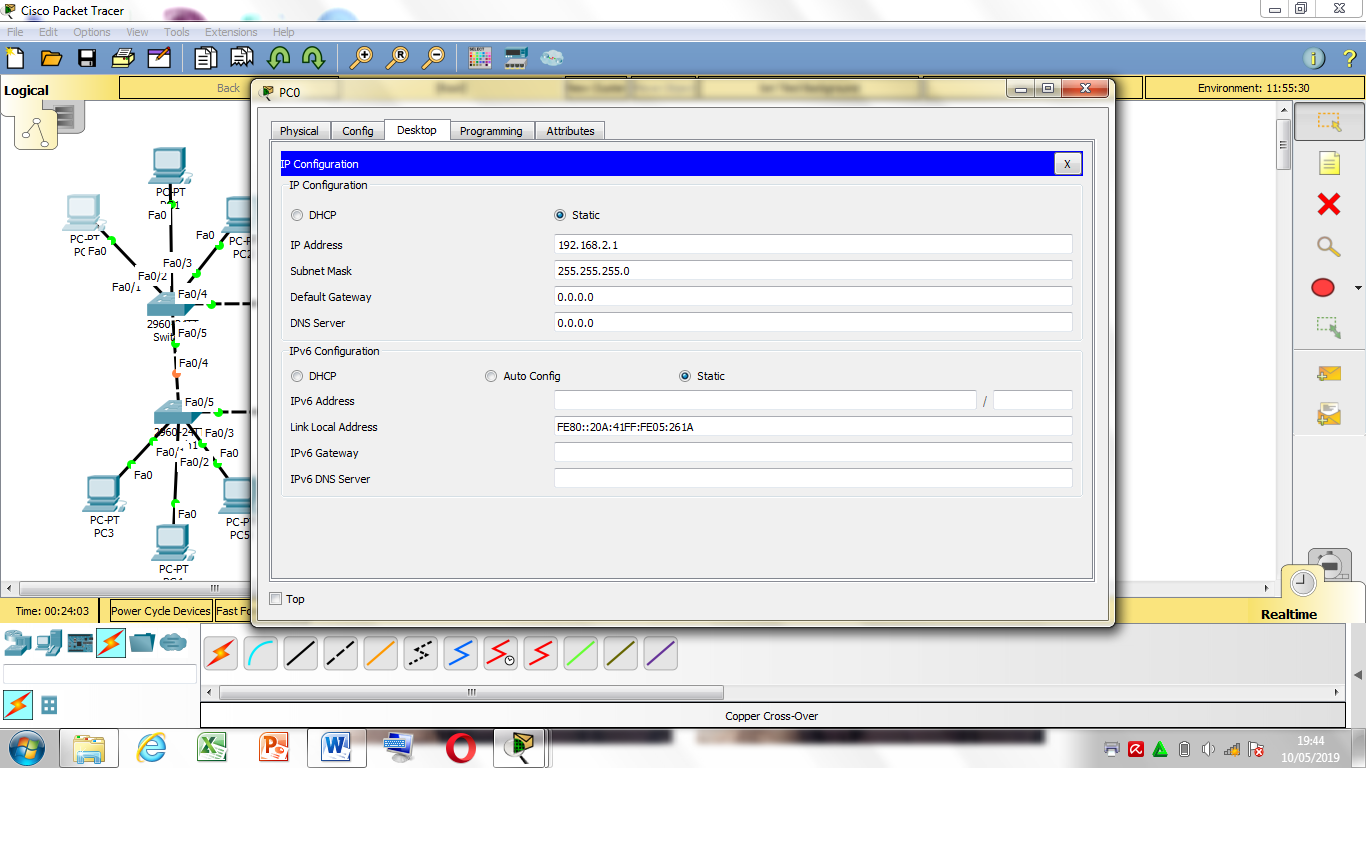This screenshot has width=1366, height=864.
Task: Enable Auto Config for IPv6
Action: point(491,375)
